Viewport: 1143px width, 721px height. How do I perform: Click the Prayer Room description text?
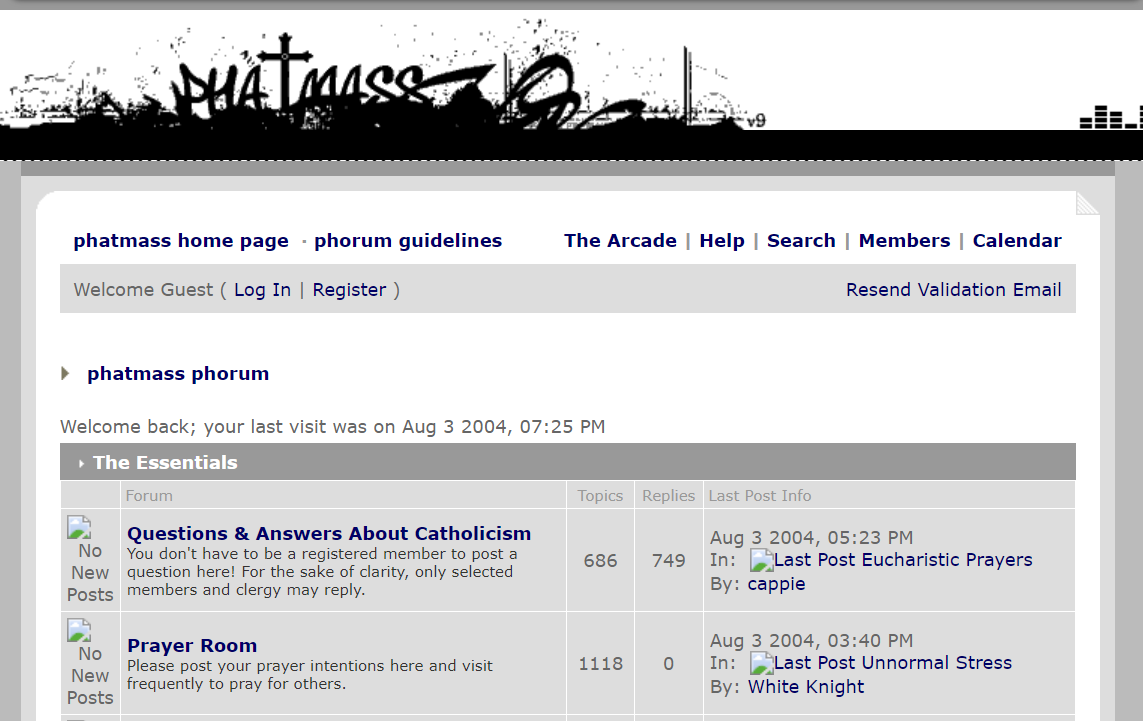(x=310, y=675)
